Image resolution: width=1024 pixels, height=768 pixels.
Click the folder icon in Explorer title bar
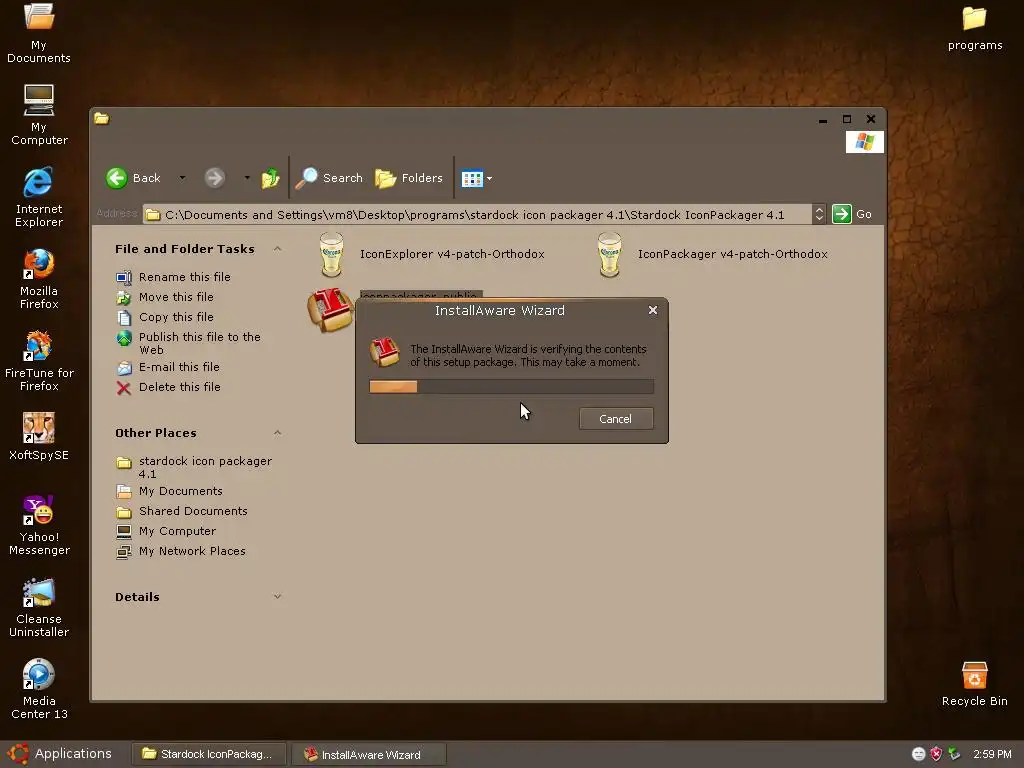[101, 118]
